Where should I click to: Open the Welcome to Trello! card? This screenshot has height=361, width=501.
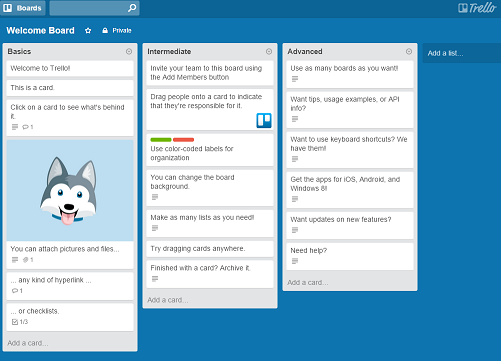click(x=70, y=68)
